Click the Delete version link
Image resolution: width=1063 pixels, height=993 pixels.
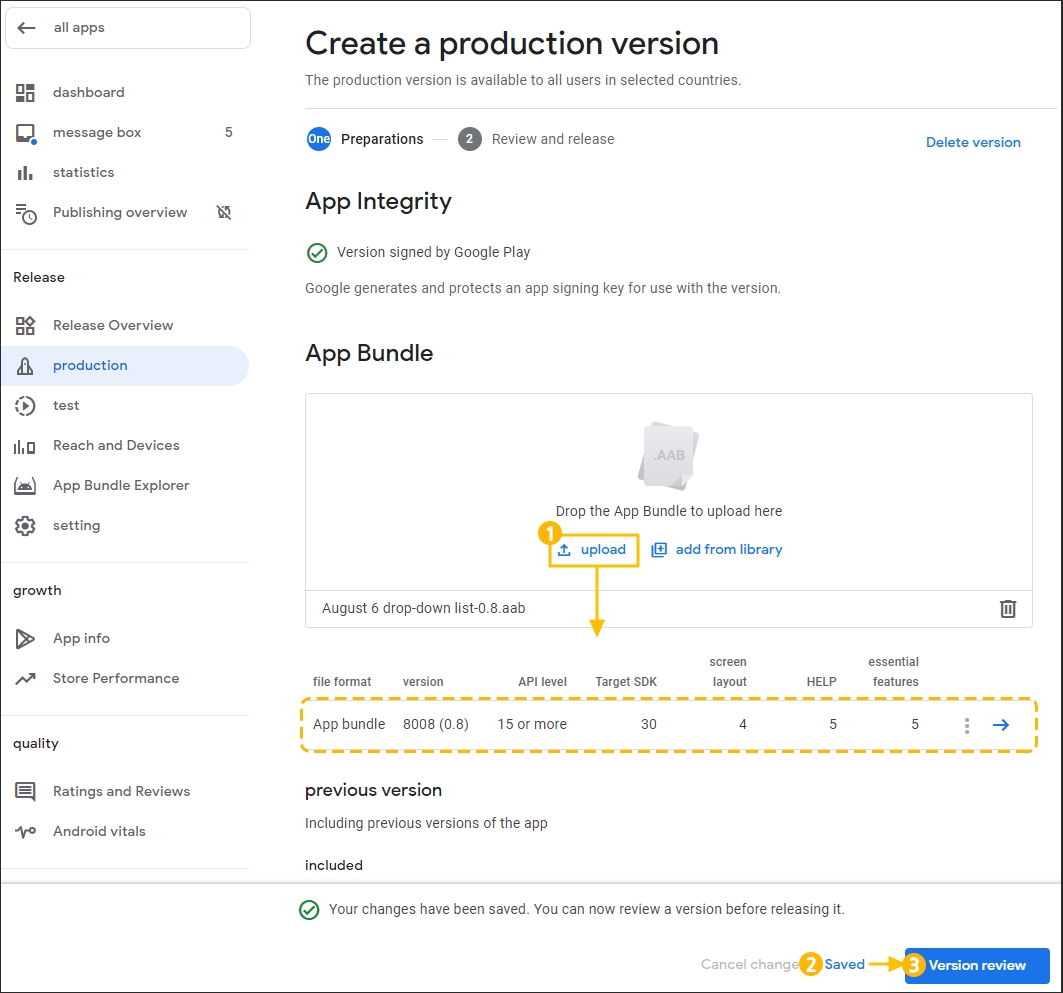click(973, 142)
